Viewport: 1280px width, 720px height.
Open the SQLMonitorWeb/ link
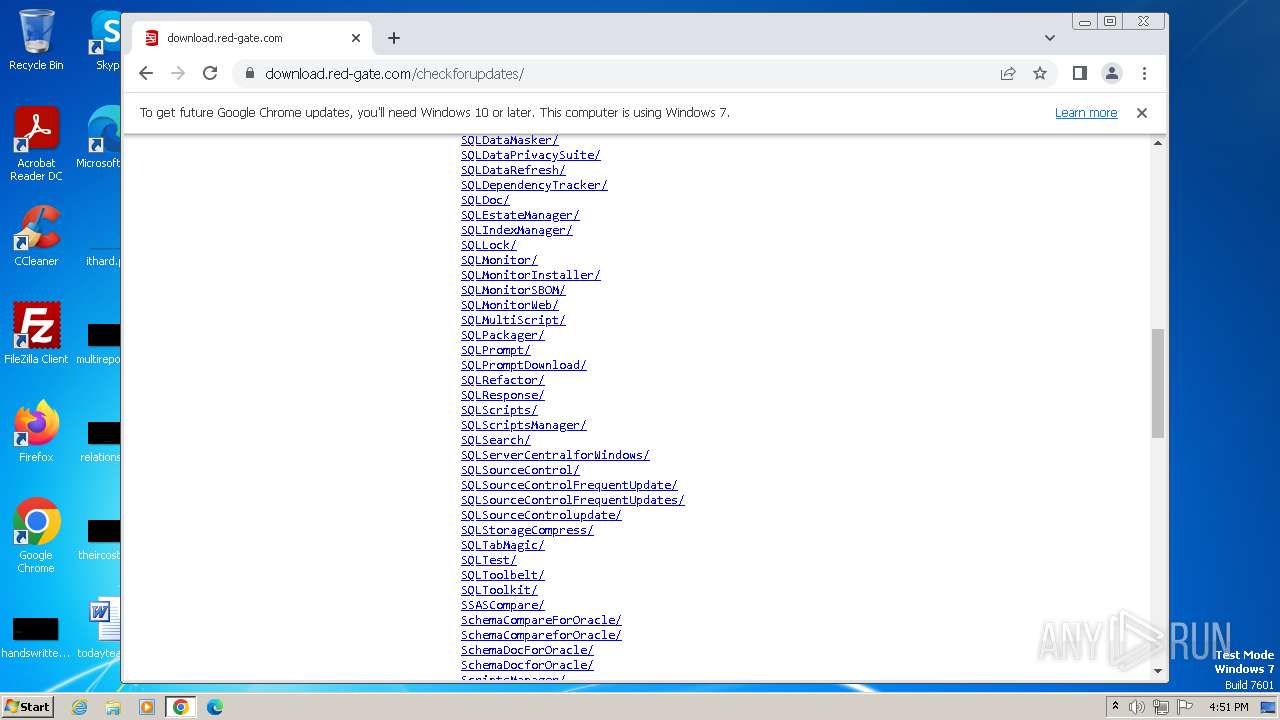(510, 305)
